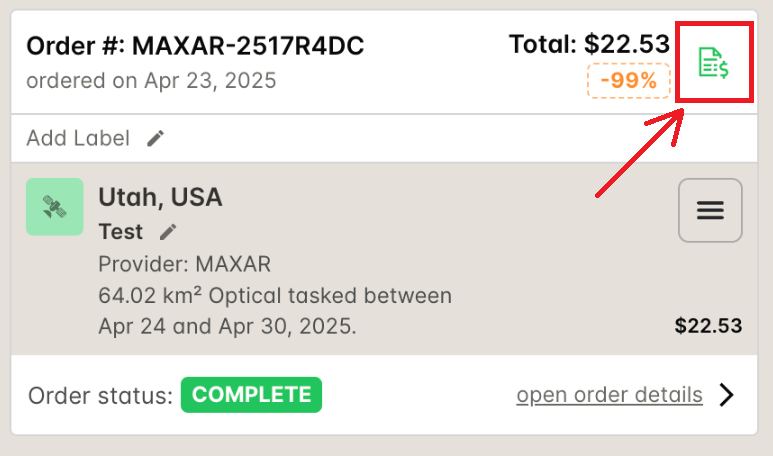Select the order number MAXAR-2517R4DC
This screenshot has width=773, height=456.
[248, 46]
